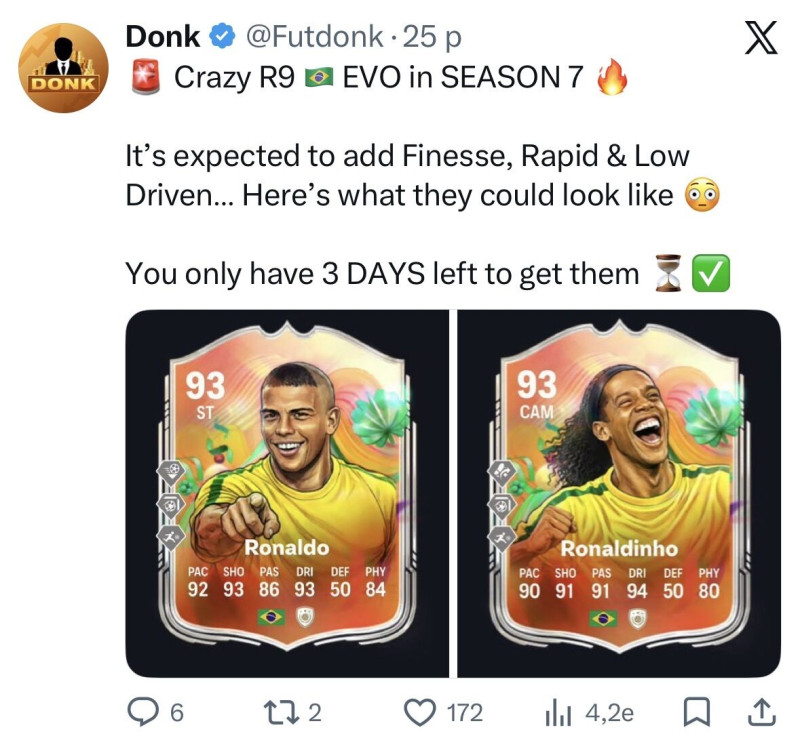Open the @Futdonk handle link
800x755 pixels.
314,37
